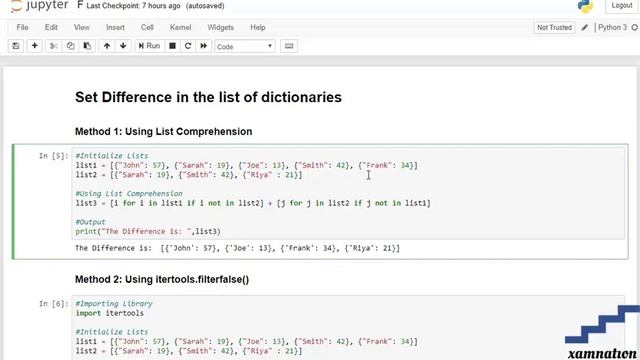The height and width of the screenshot is (360, 640).
Task: Select 'Method 1: Using List Comprehension' heading
Action: click(163, 131)
